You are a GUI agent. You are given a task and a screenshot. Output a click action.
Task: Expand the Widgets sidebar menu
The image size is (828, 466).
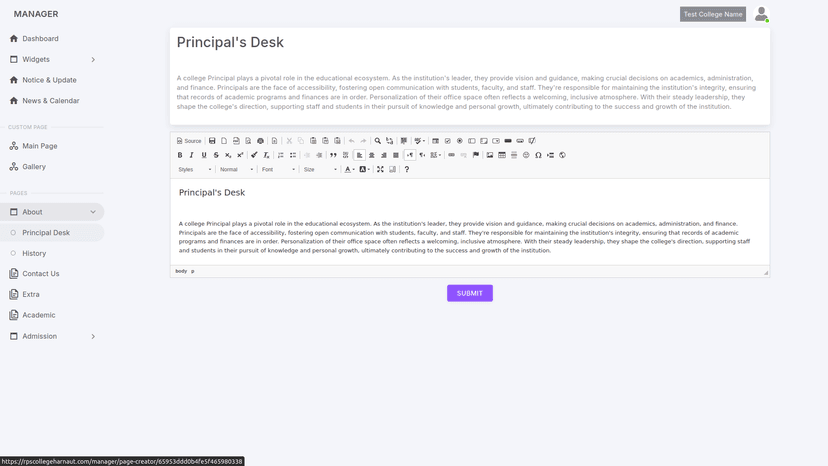click(x=52, y=59)
